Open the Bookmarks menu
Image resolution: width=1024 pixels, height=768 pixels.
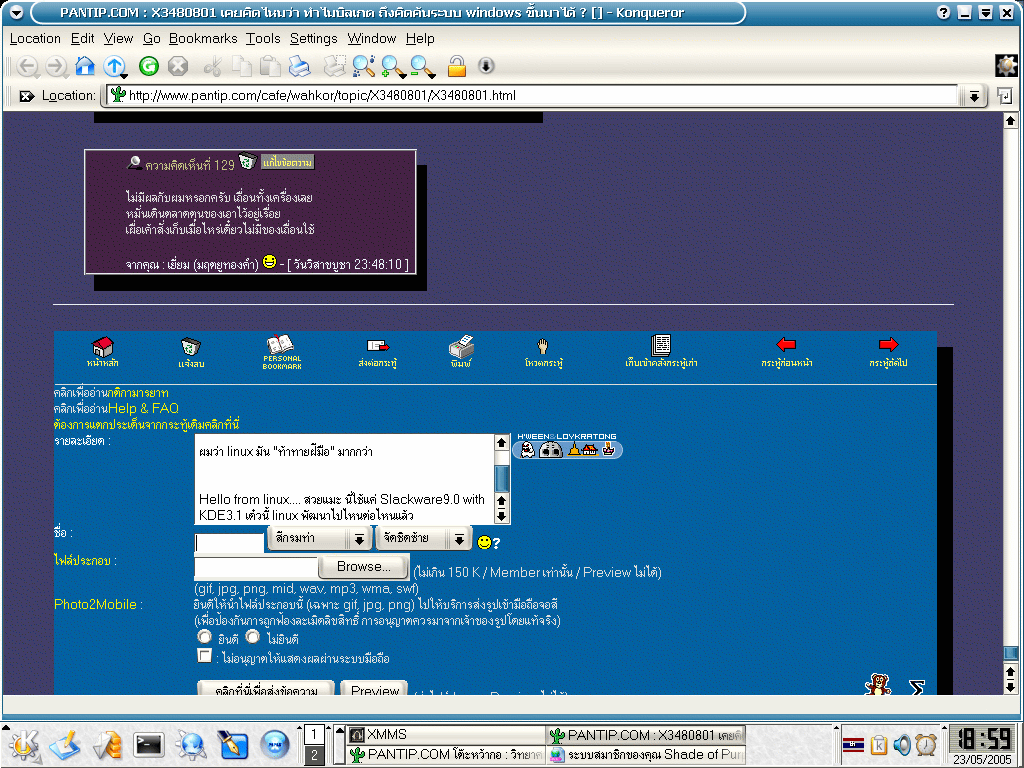(203, 39)
